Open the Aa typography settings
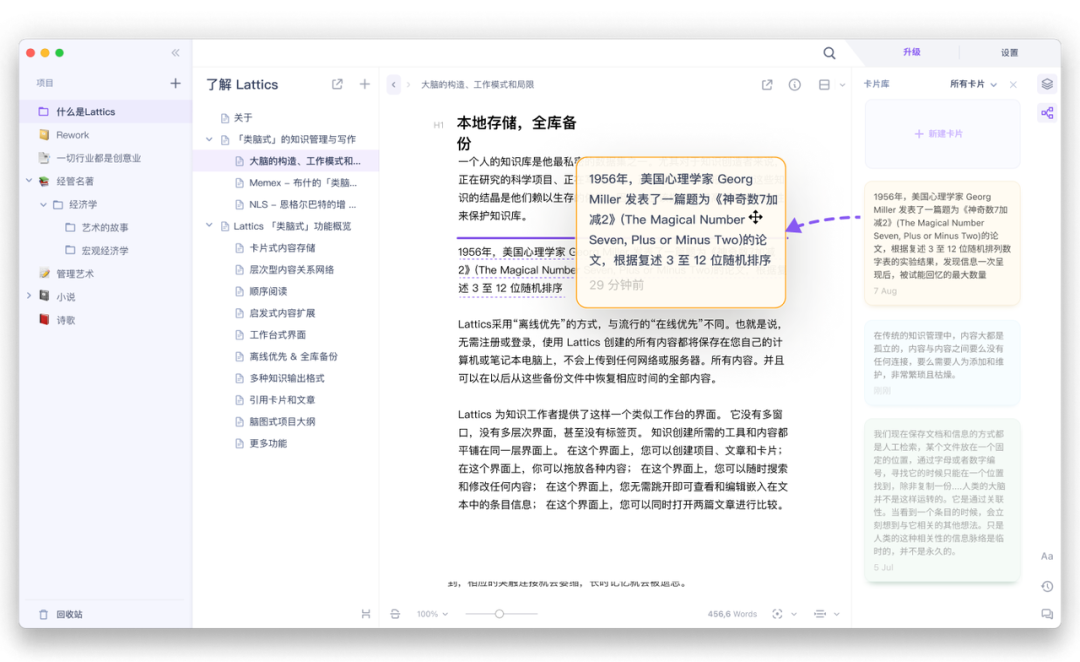The height and width of the screenshot is (662, 1080). [1047, 556]
